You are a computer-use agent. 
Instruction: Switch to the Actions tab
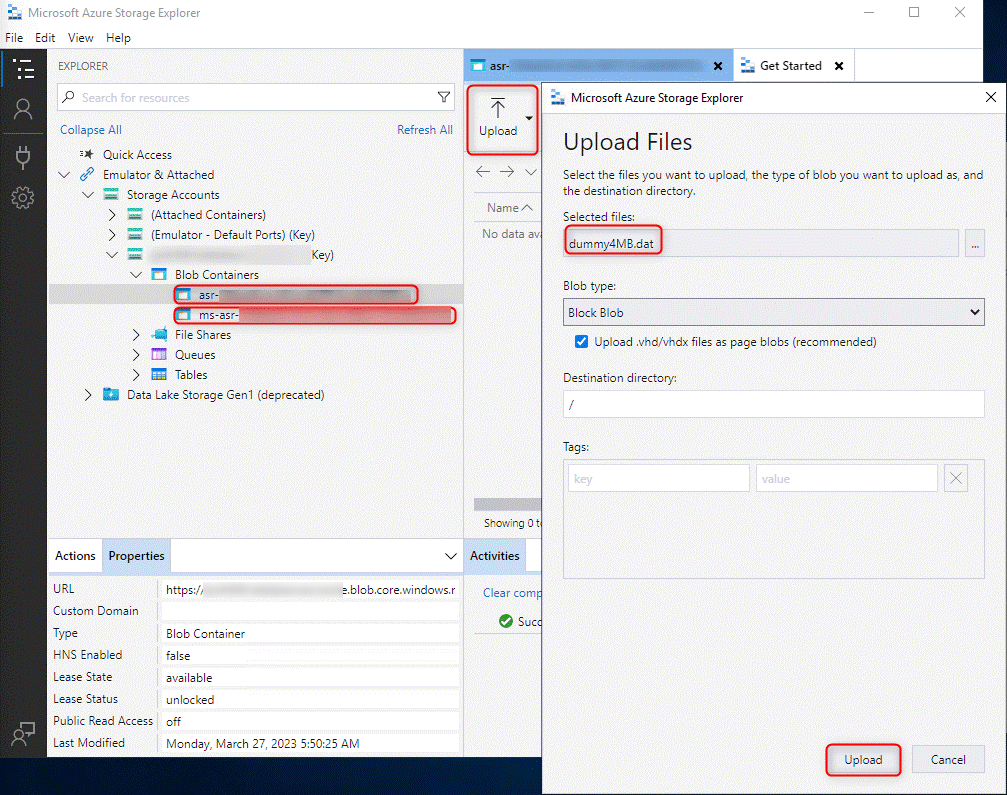click(x=75, y=556)
